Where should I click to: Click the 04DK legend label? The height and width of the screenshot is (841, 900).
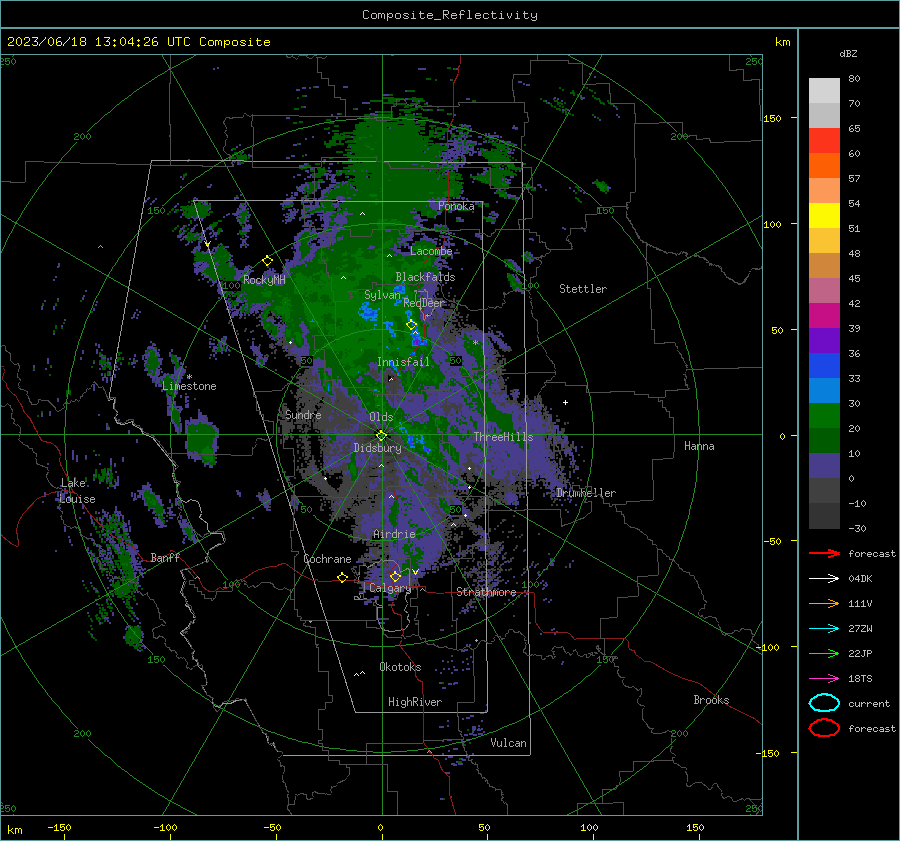coord(860,579)
